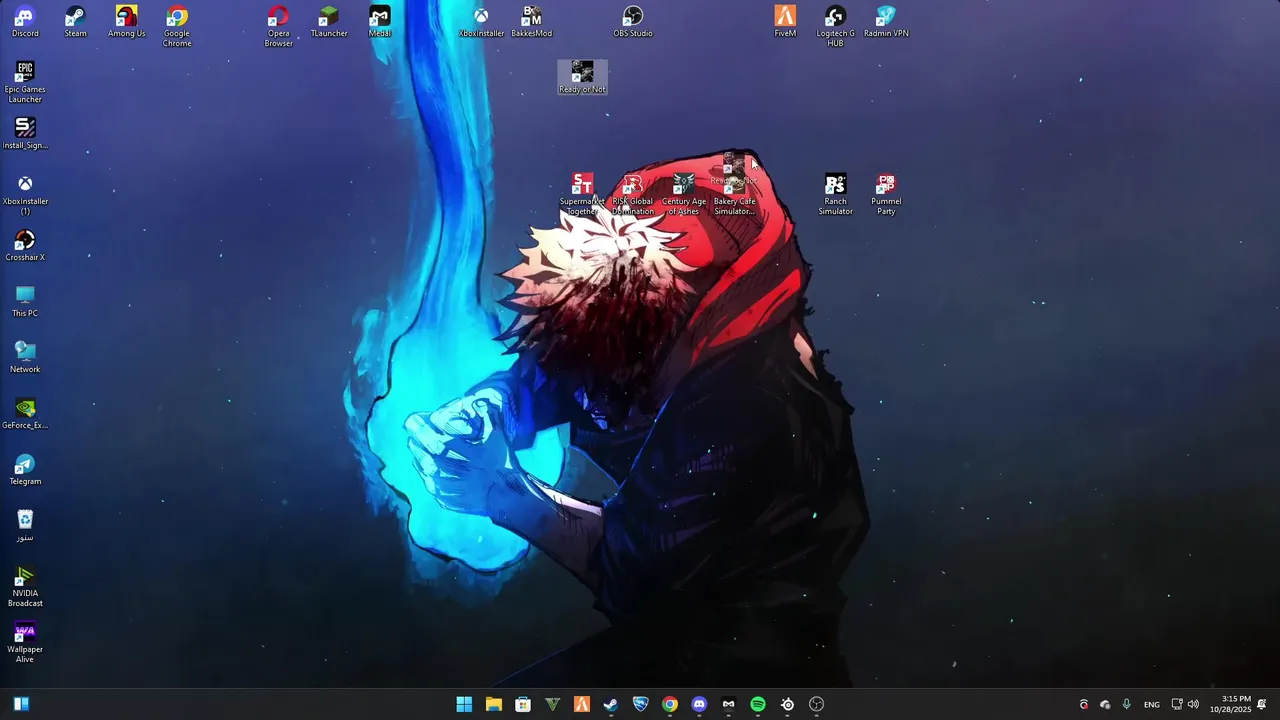1280x720 pixels.
Task: Switch to Google Chrome in the taskbar
Action: [x=670, y=704]
